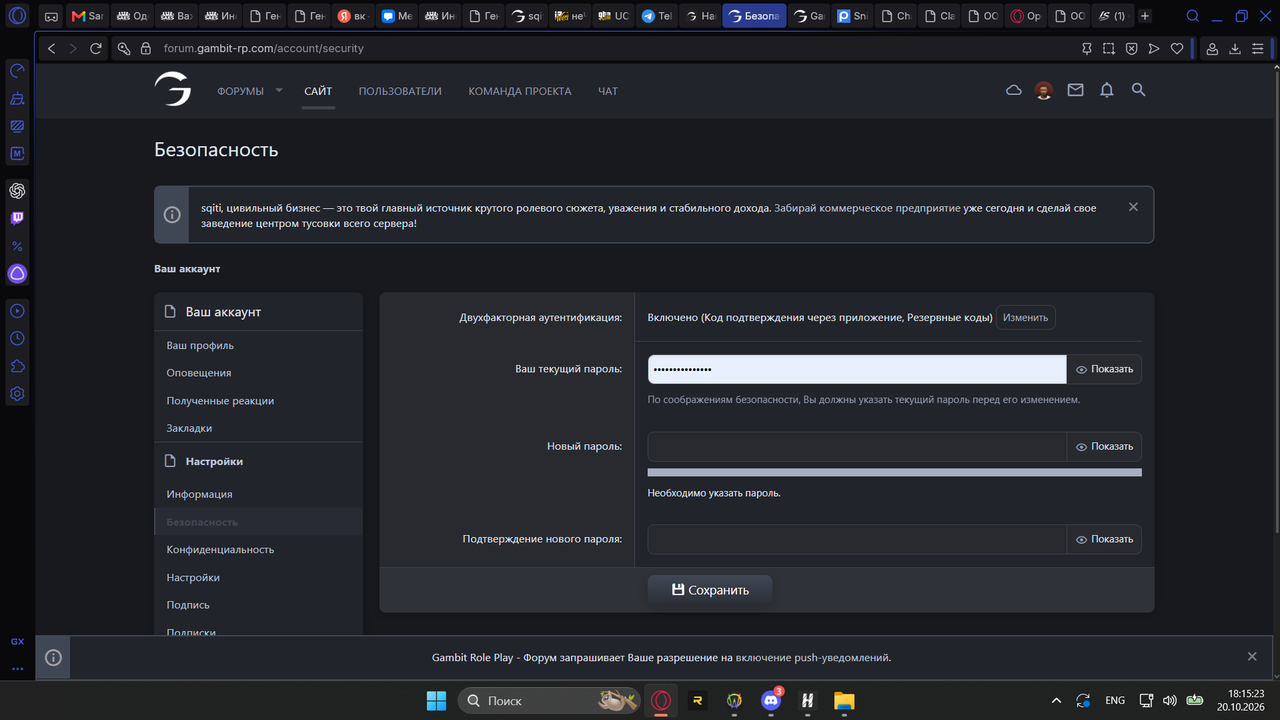This screenshot has height=720, width=1280.
Task: Show the password confirmation text
Action: tap(1105, 539)
